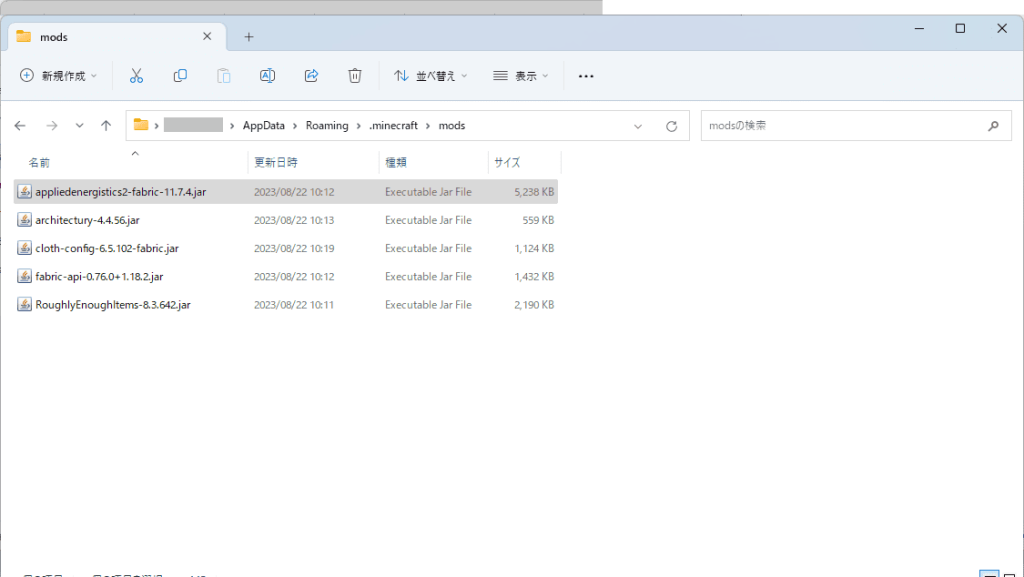Viewport: 1024px width, 577px height.
Task: Select the fabric-api-0.76.0+1.18.2.jar file
Action: (99, 276)
